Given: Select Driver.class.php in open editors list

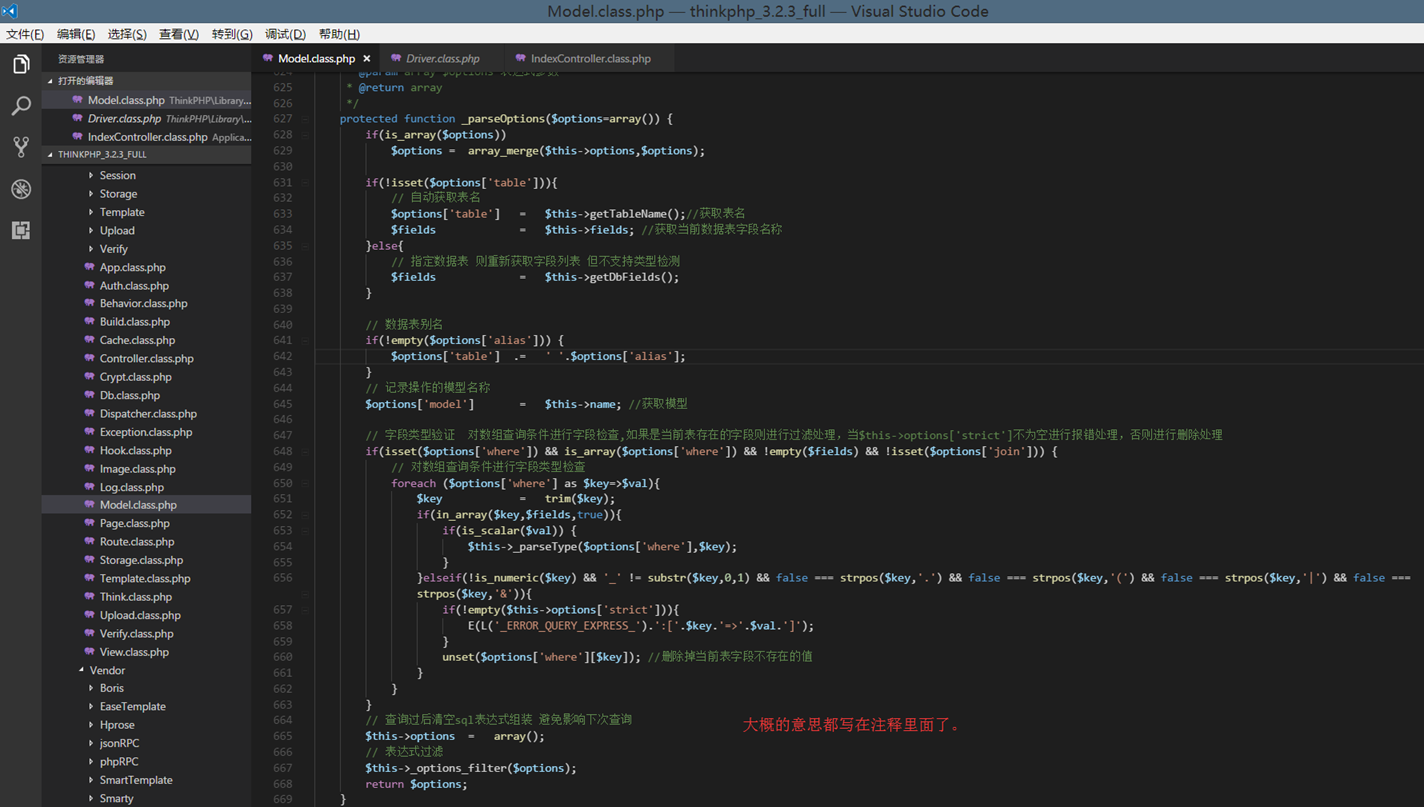Looking at the screenshot, I should click(x=146, y=119).
